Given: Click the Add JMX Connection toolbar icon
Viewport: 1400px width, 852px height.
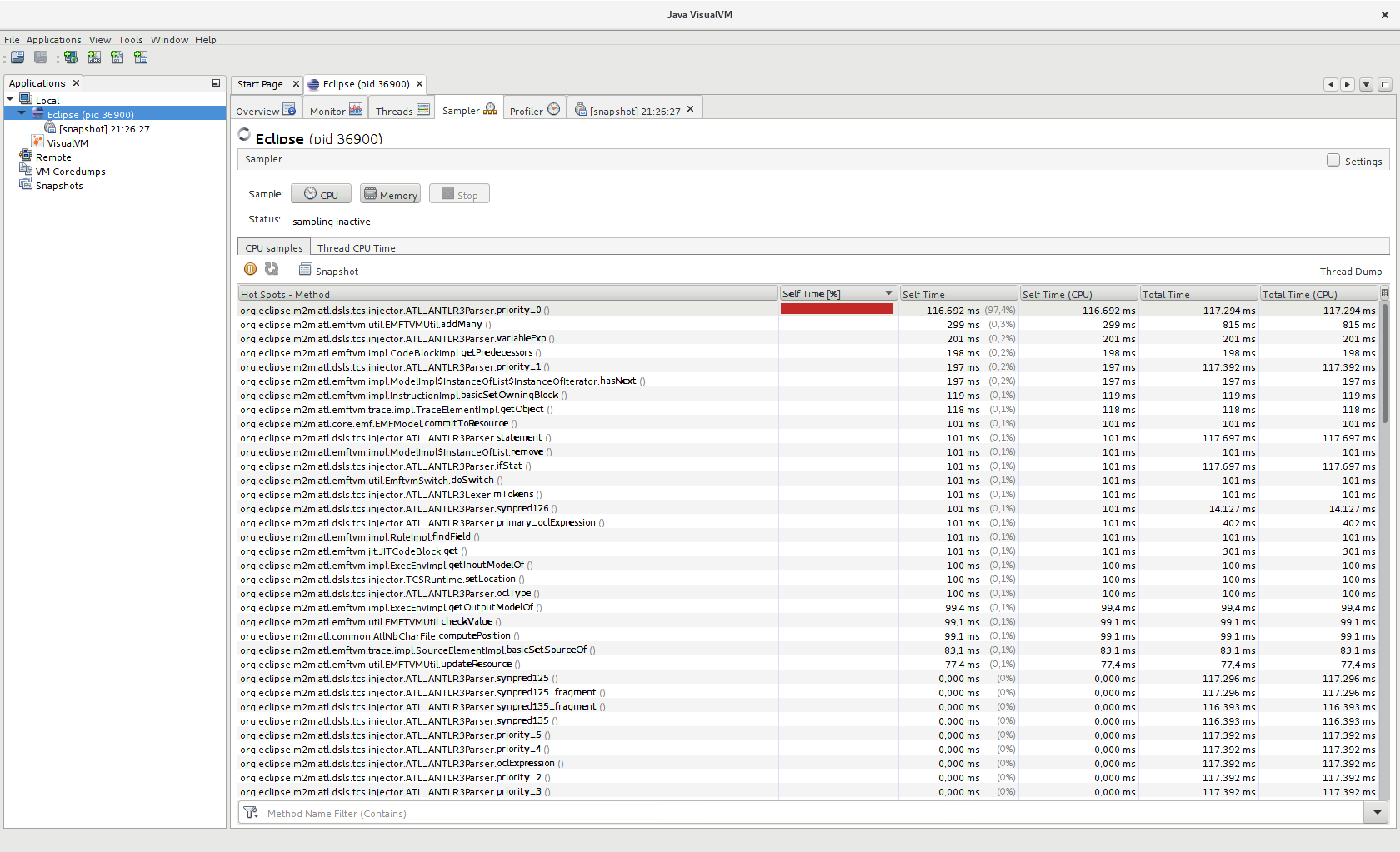Looking at the screenshot, I should [x=94, y=57].
